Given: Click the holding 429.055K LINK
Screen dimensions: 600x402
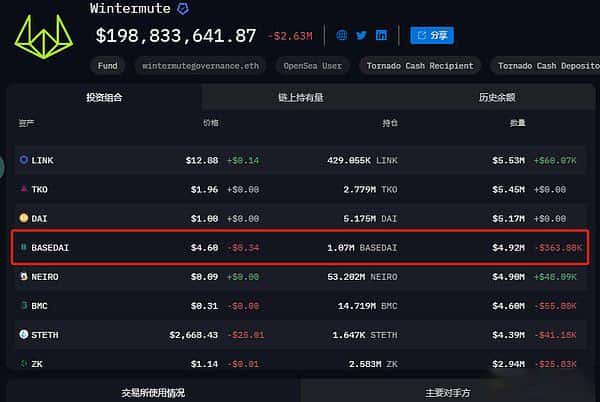Looking at the screenshot, I should [362, 160].
